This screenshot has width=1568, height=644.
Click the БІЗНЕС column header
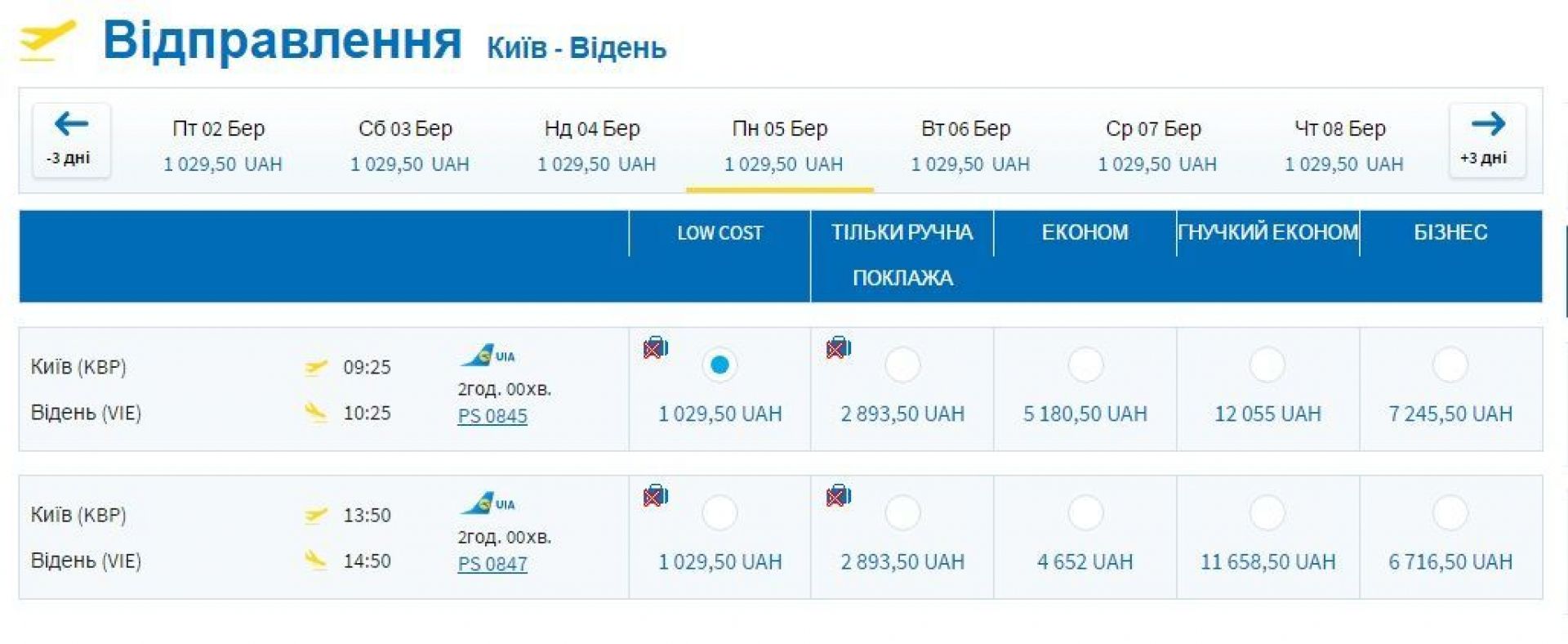click(x=1450, y=232)
